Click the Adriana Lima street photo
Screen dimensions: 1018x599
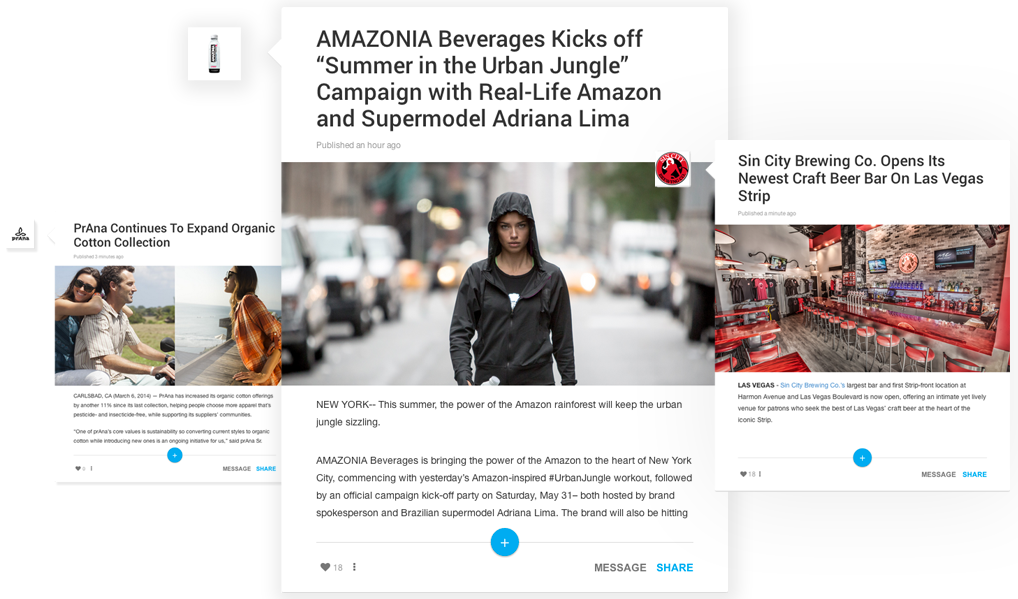(x=498, y=274)
